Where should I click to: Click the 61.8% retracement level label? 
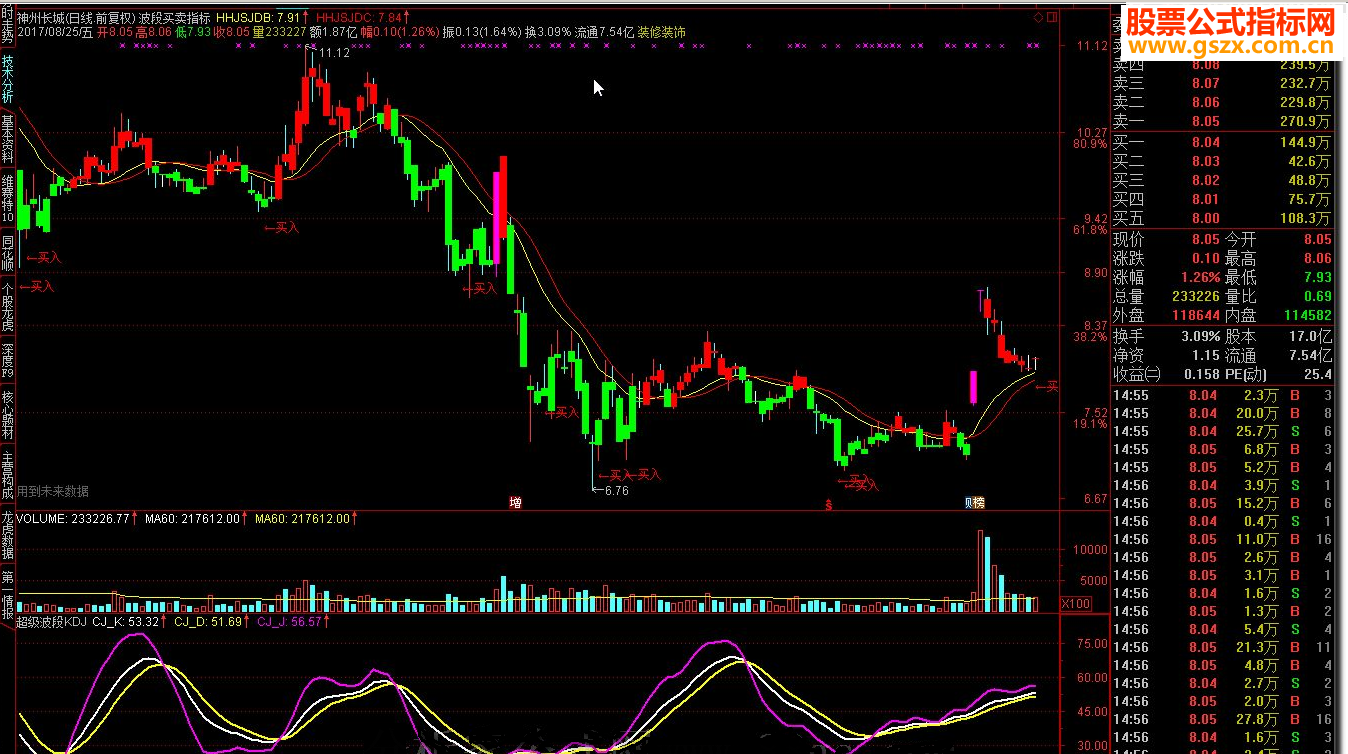1090,230
